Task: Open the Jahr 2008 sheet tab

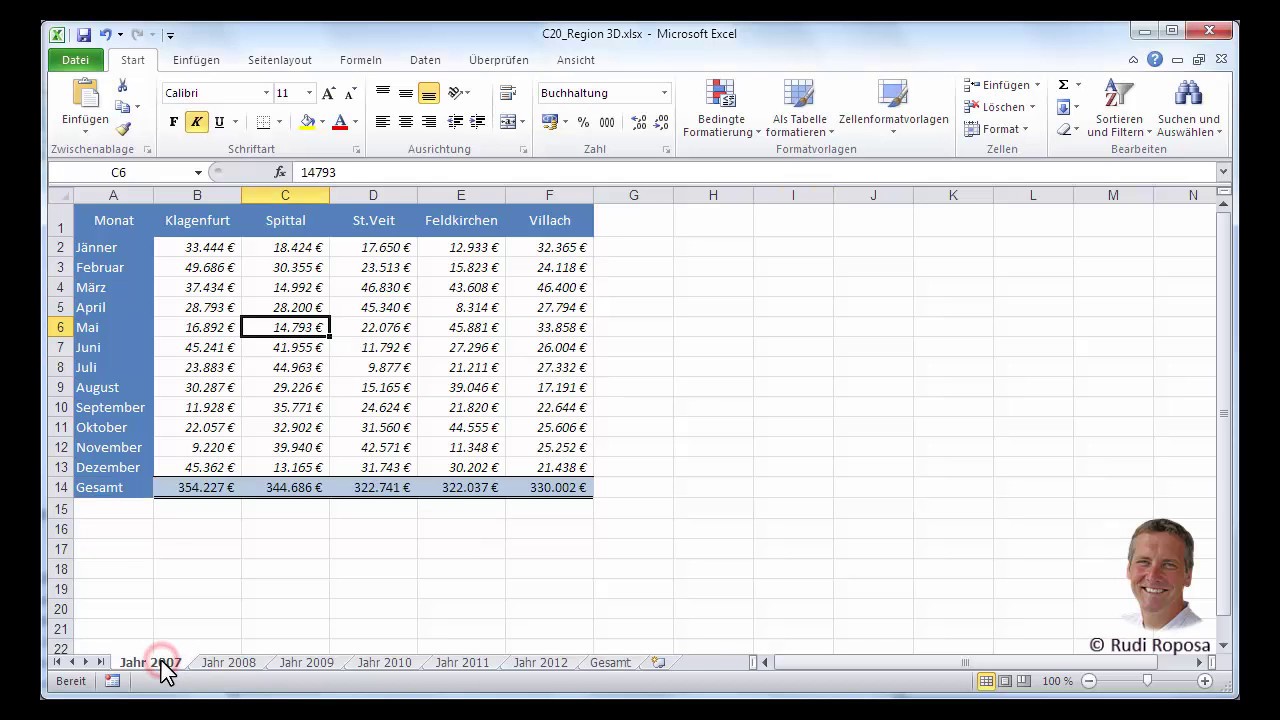Action: click(x=229, y=663)
